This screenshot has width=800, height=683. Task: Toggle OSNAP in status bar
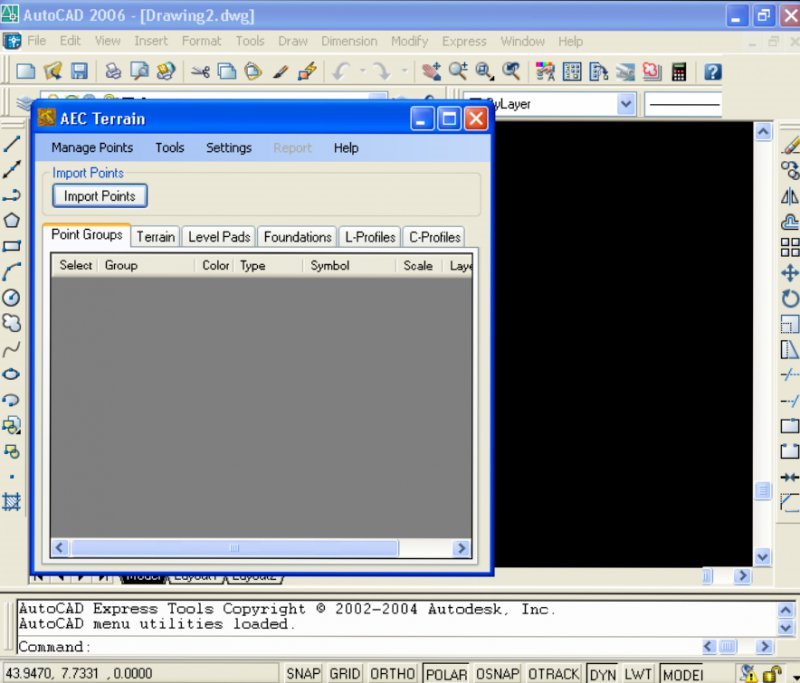tap(497, 673)
